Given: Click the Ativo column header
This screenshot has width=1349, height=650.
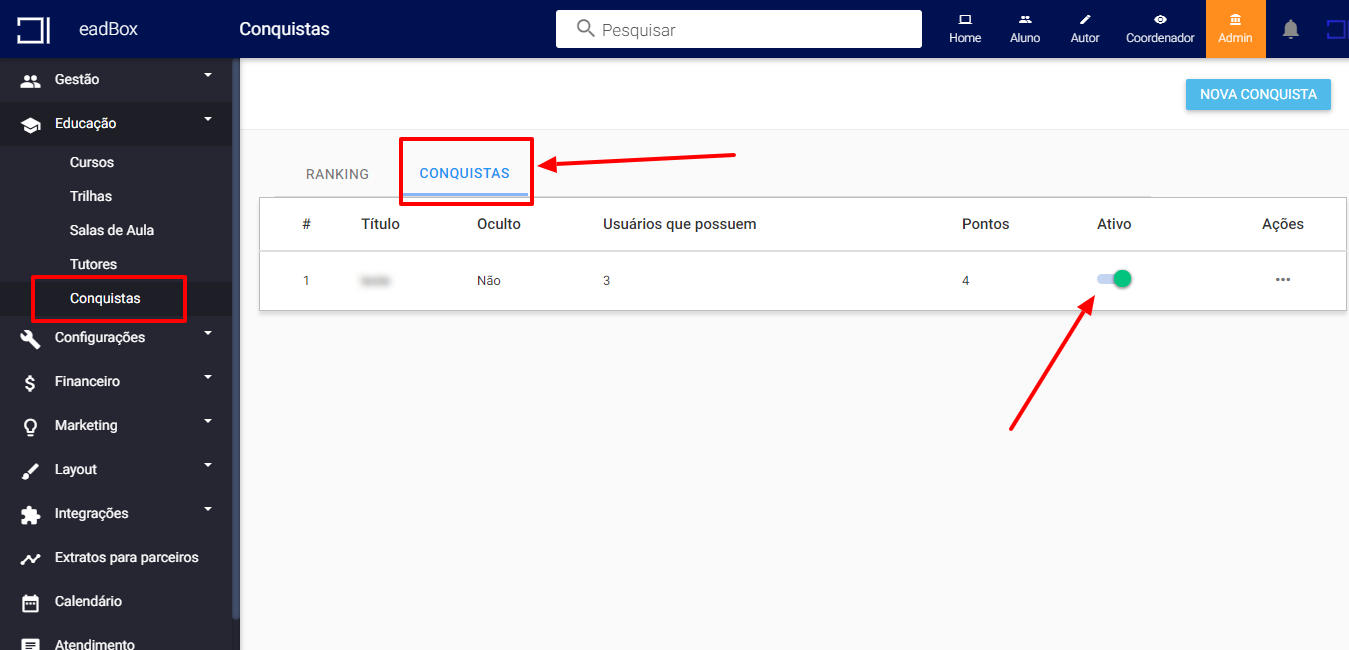Looking at the screenshot, I should pyautogui.click(x=1114, y=224).
